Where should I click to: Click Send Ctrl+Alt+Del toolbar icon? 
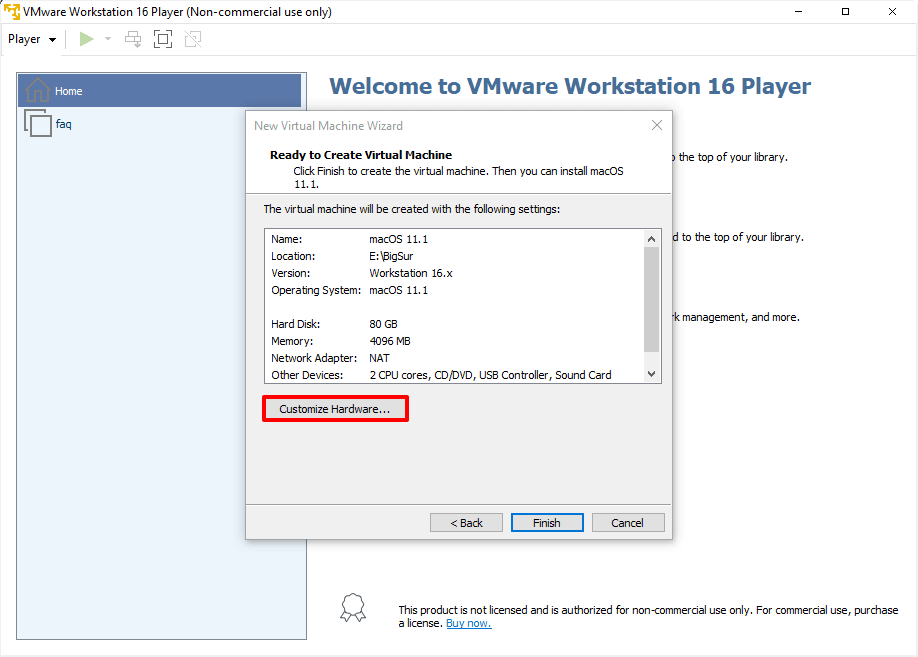pyautogui.click(x=133, y=39)
